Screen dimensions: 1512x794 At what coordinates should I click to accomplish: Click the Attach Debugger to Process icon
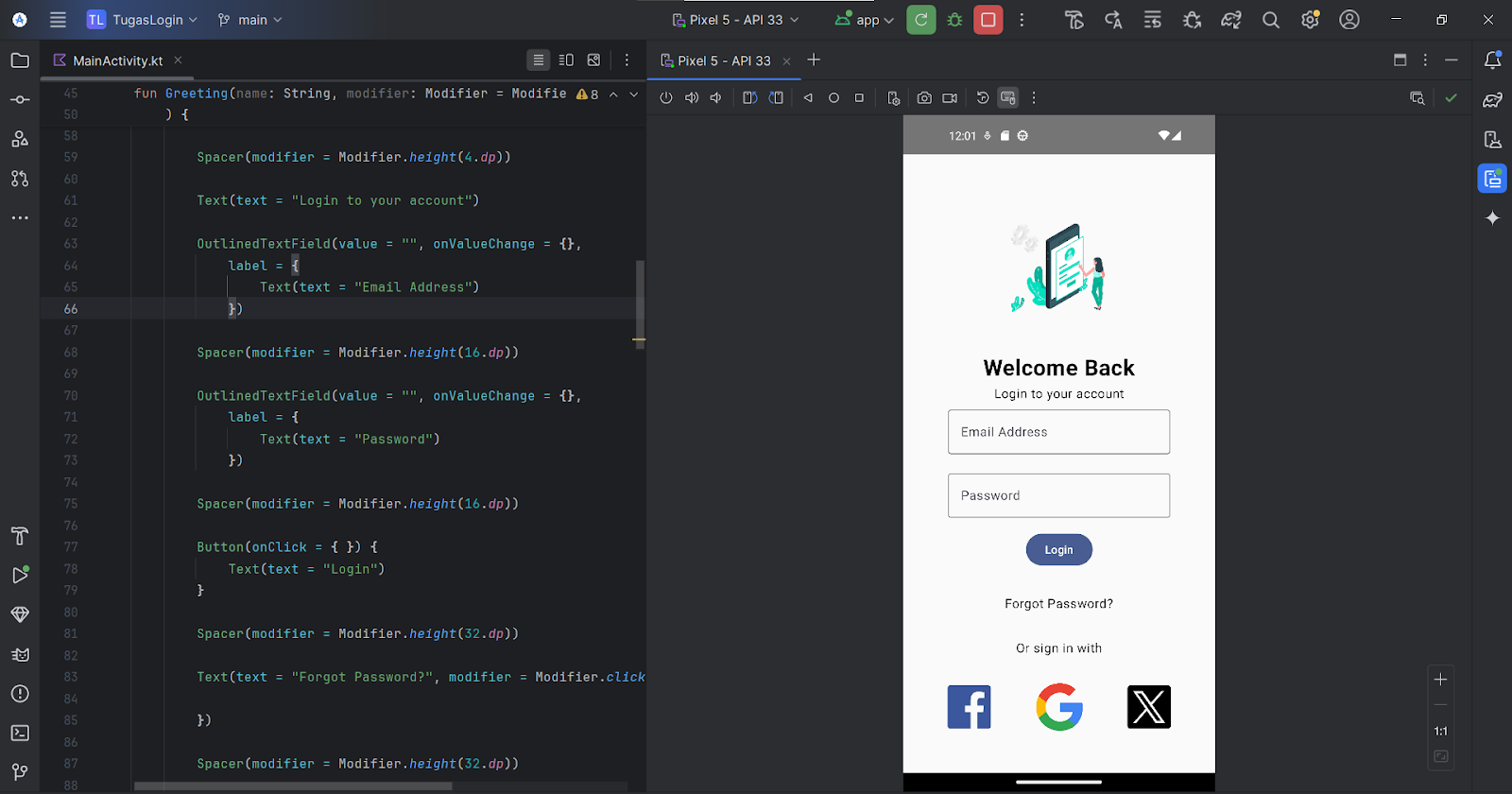[x=1192, y=20]
